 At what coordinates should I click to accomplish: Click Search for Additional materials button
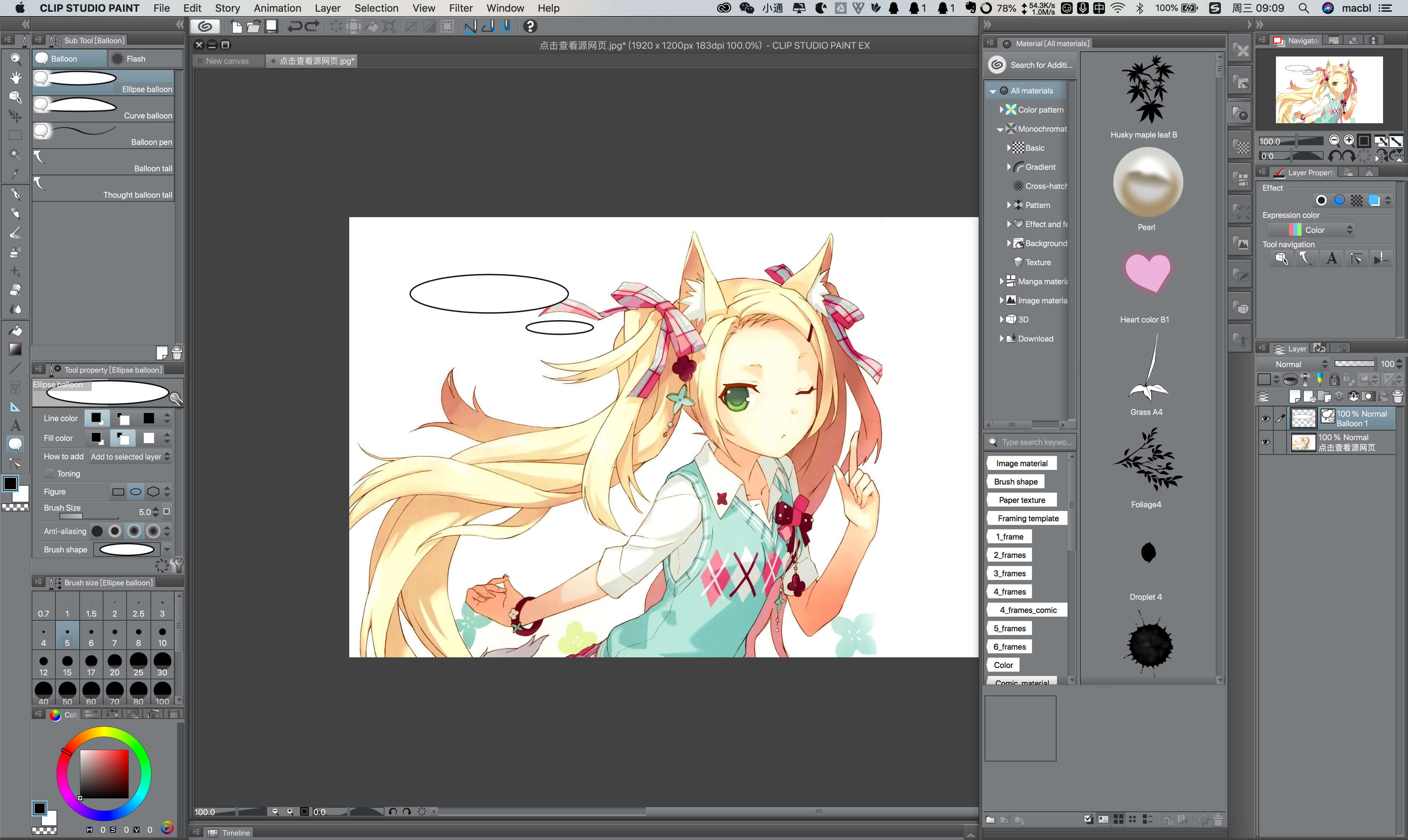point(1031,65)
